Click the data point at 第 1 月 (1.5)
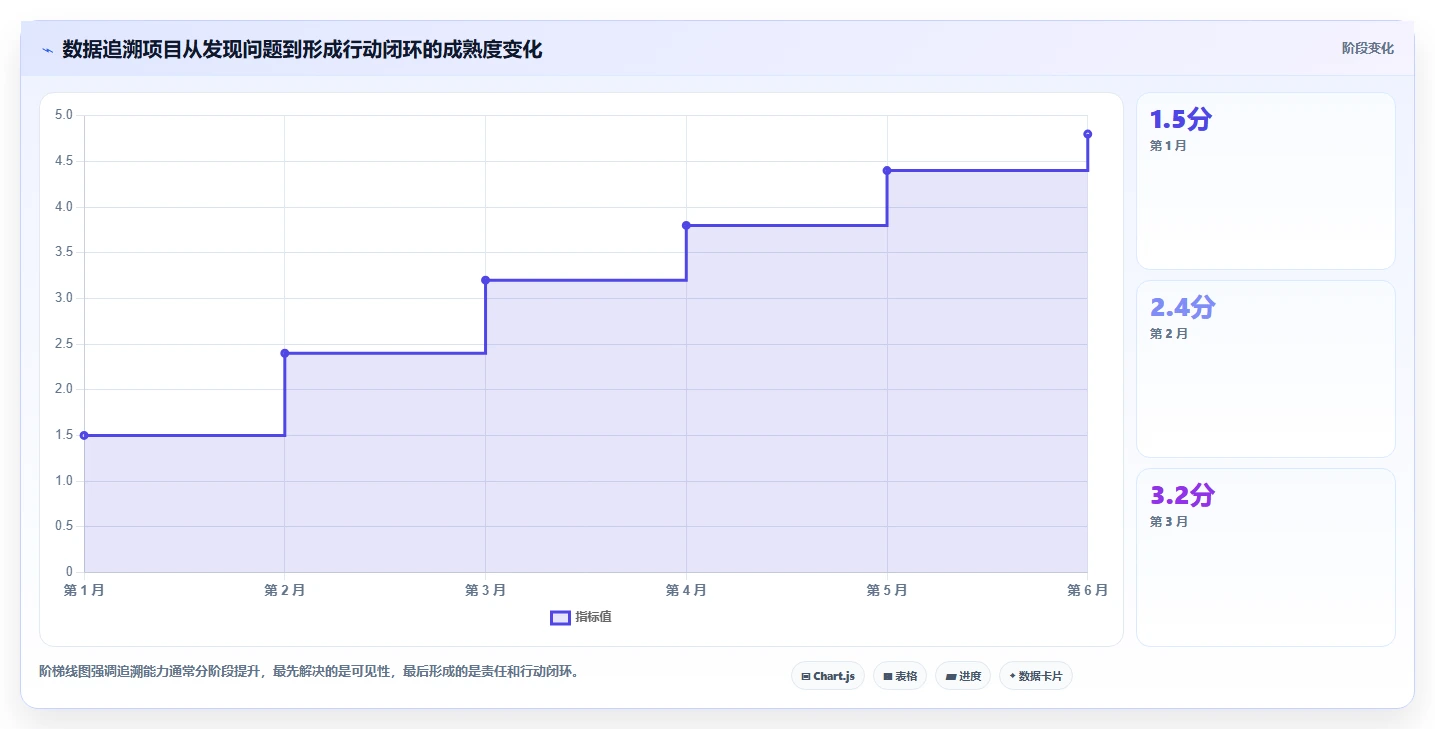 click(x=84, y=435)
